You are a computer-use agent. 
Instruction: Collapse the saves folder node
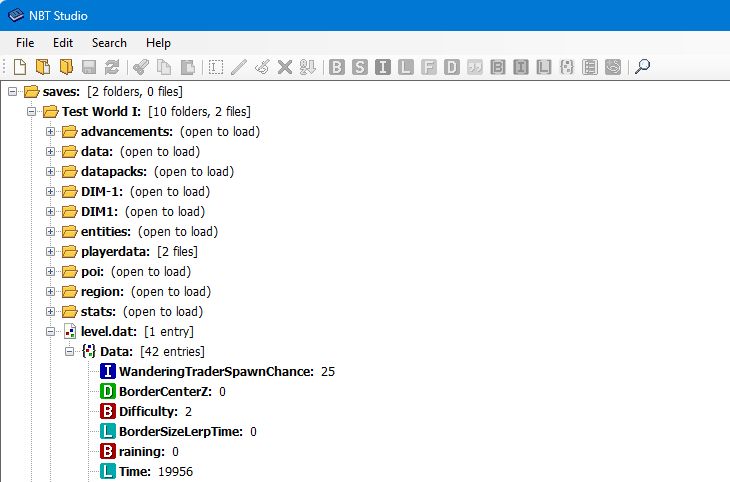[x=13, y=92]
